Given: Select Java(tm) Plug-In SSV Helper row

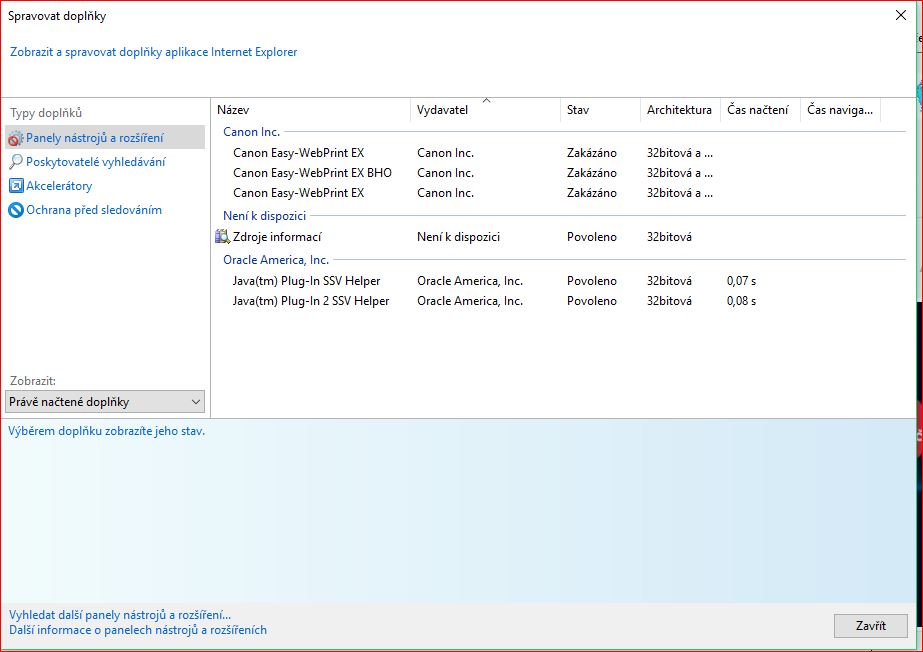Looking at the screenshot, I should pyautogui.click(x=306, y=281).
